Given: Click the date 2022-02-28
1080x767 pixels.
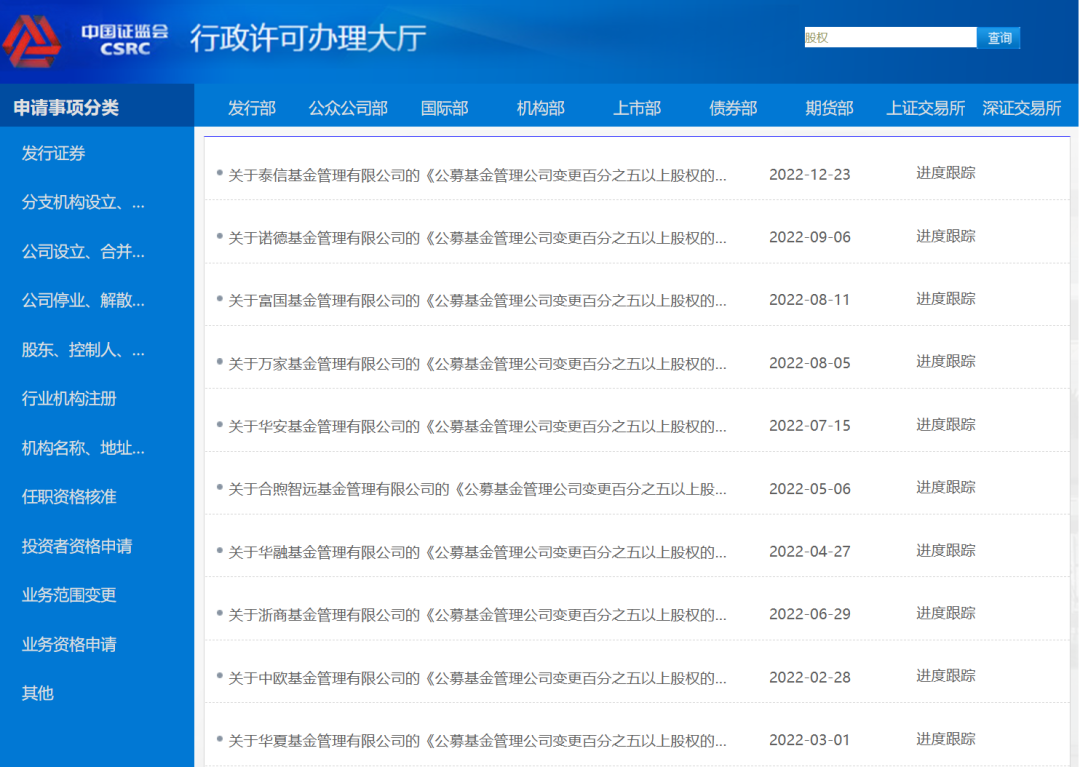Looking at the screenshot, I should click(810, 677).
